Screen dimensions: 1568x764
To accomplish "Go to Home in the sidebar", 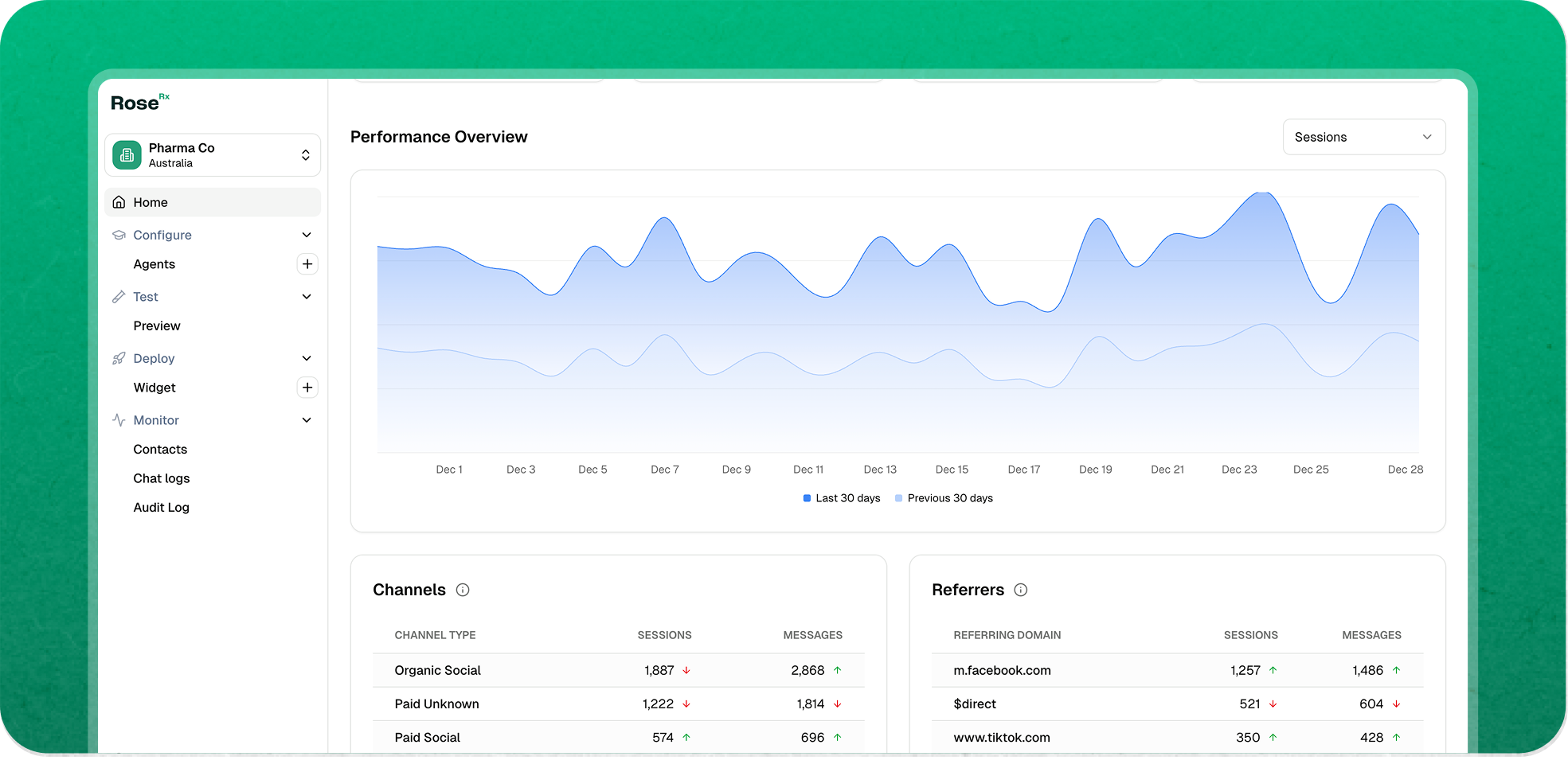I will [151, 202].
